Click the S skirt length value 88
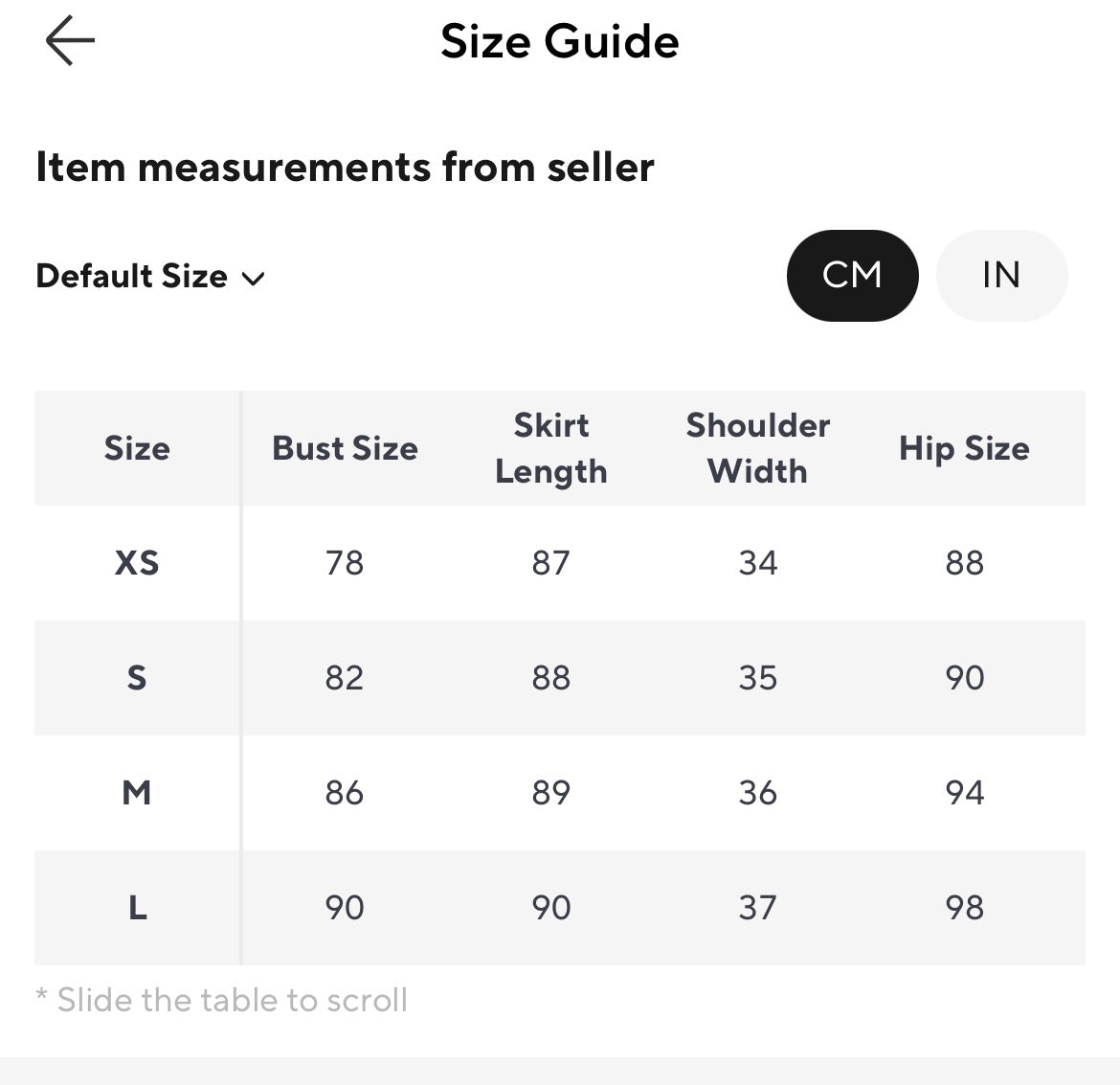This screenshot has width=1120, height=1085. (x=550, y=678)
